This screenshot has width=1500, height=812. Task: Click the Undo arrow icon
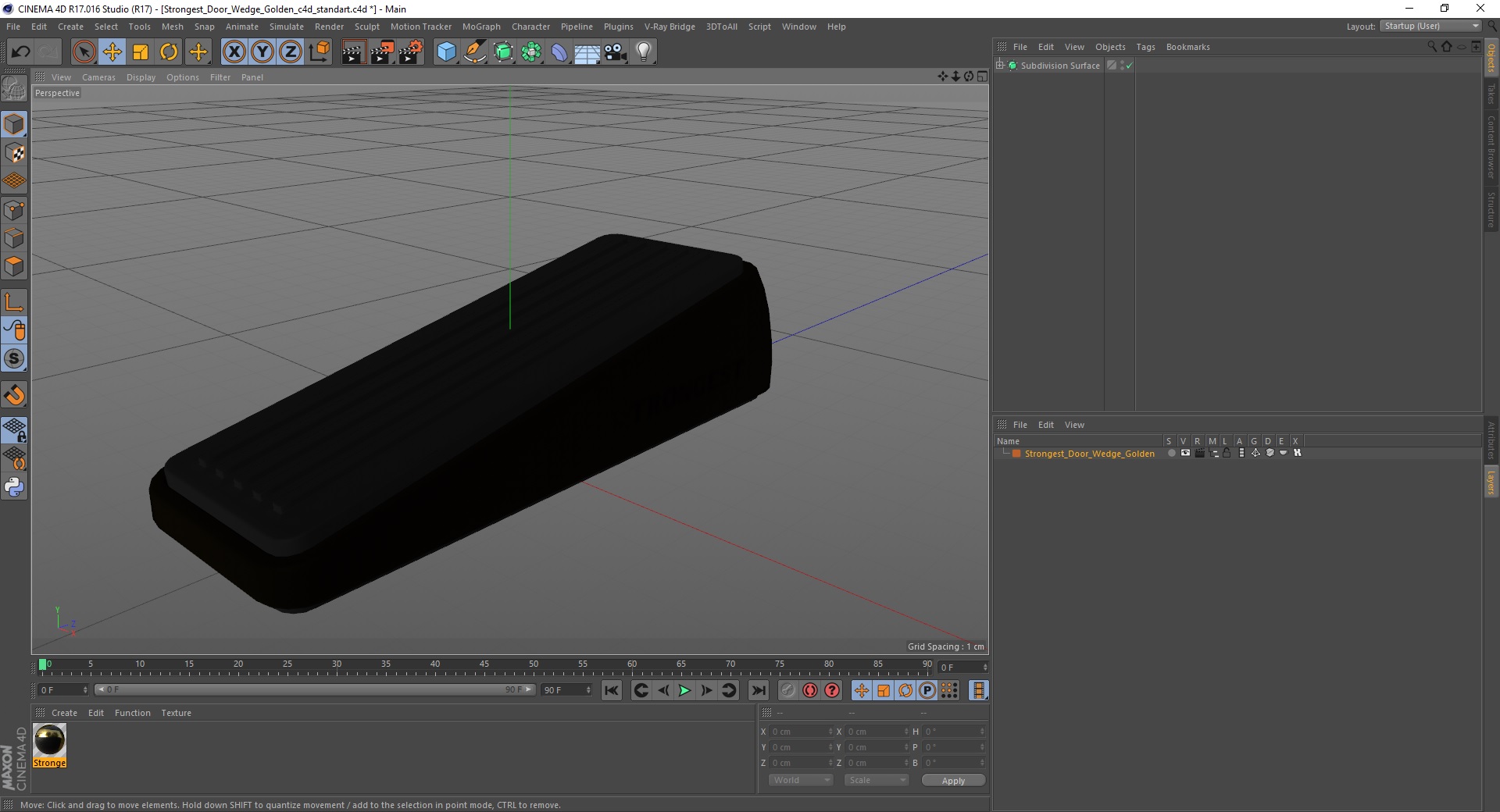click(x=20, y=52)
